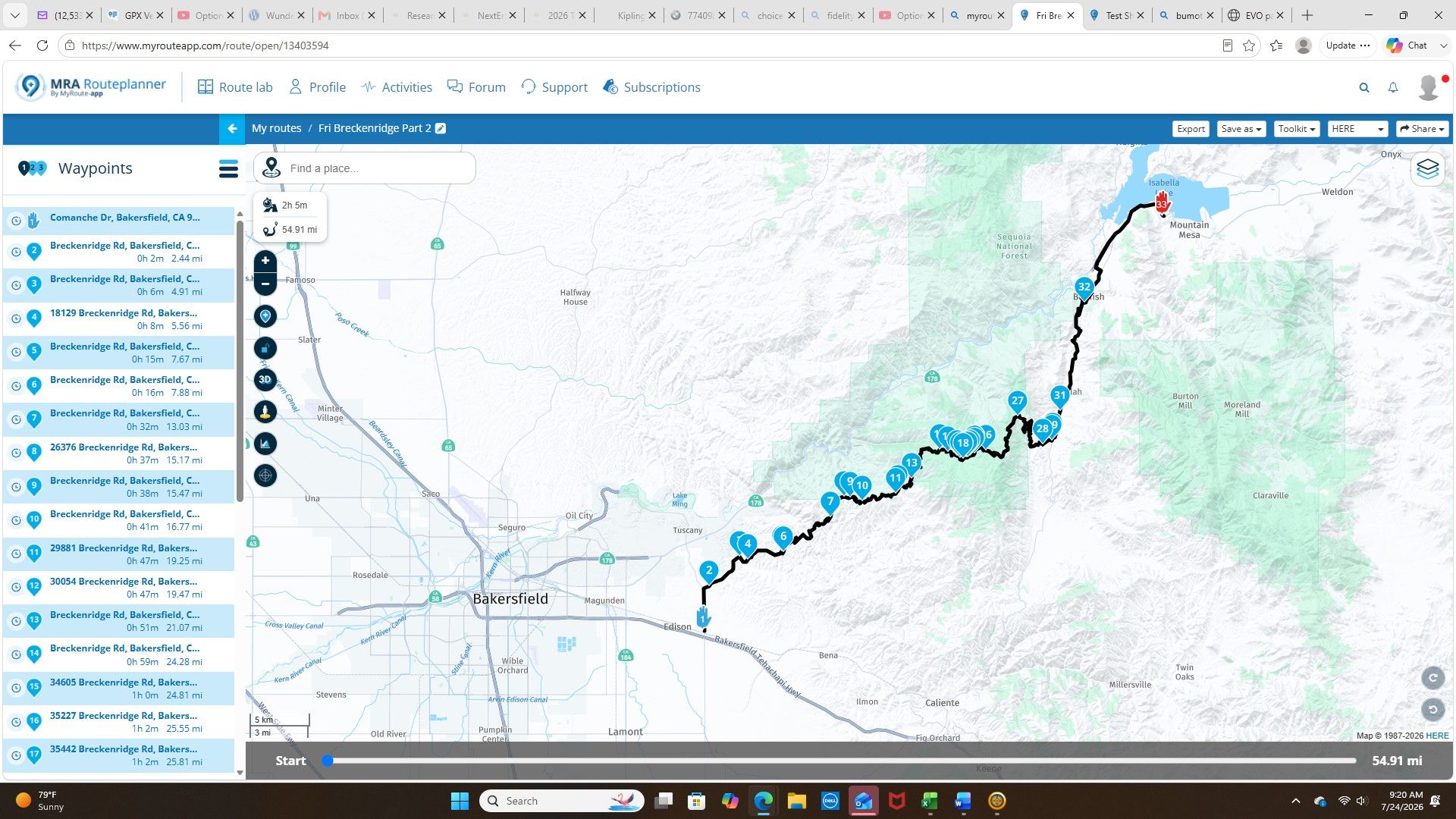Image resolution: width=1456 pixels, height=819 pixels.
Task: Click the add waypoint pin icon
Action: [x=265, y=316]
